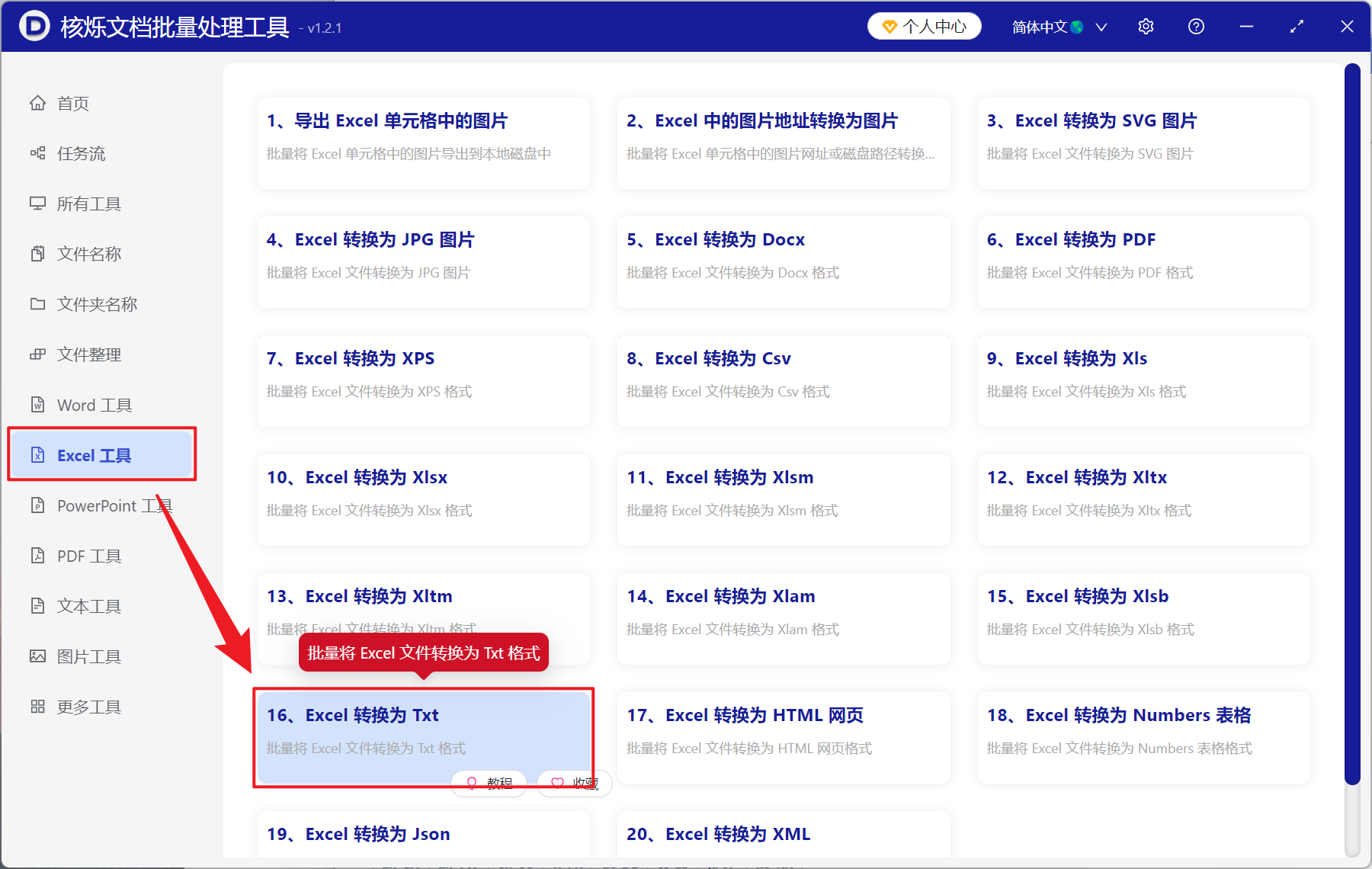
Task: Click the help question mark icon
Action: point(1196,27)
